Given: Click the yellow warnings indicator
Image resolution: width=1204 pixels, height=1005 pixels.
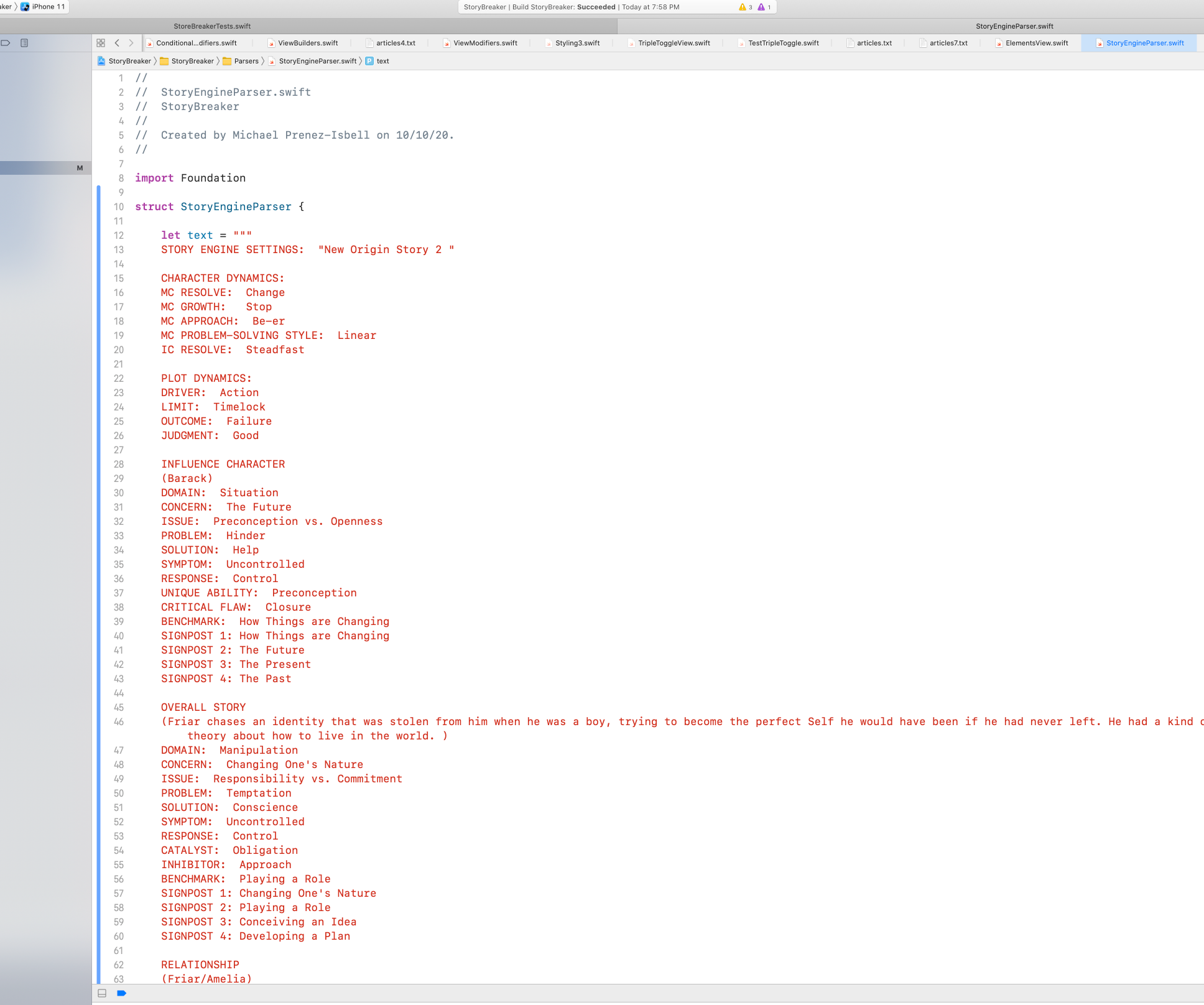Looking at the screenshot, I should [745, 7].
